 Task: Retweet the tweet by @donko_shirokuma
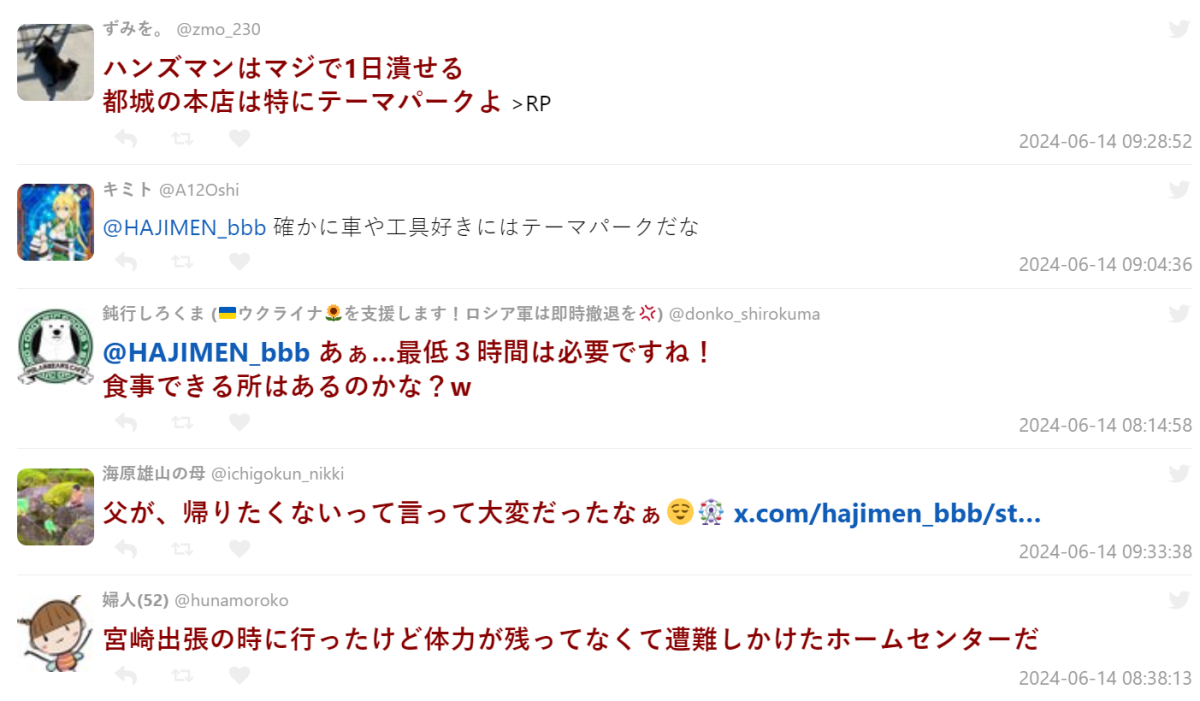click(x=183, y=422)
